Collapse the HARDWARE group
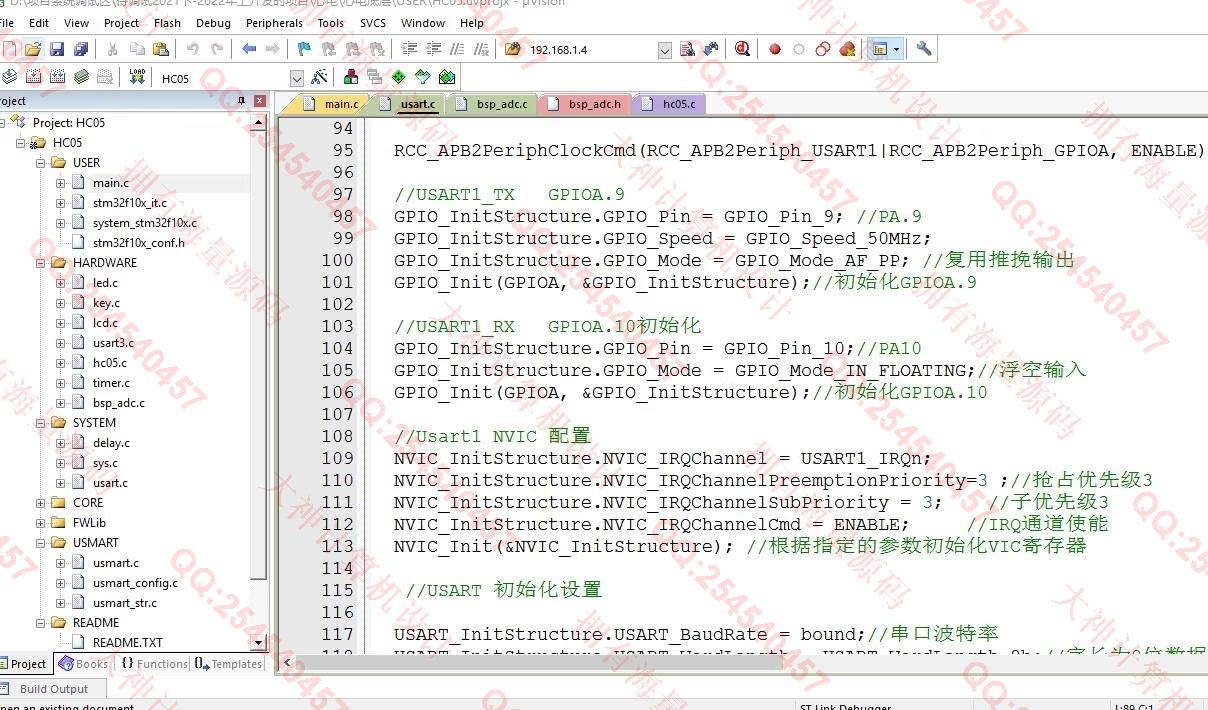Image resolution: width=1208 pixels, height=710 pixels. [41, 263]
